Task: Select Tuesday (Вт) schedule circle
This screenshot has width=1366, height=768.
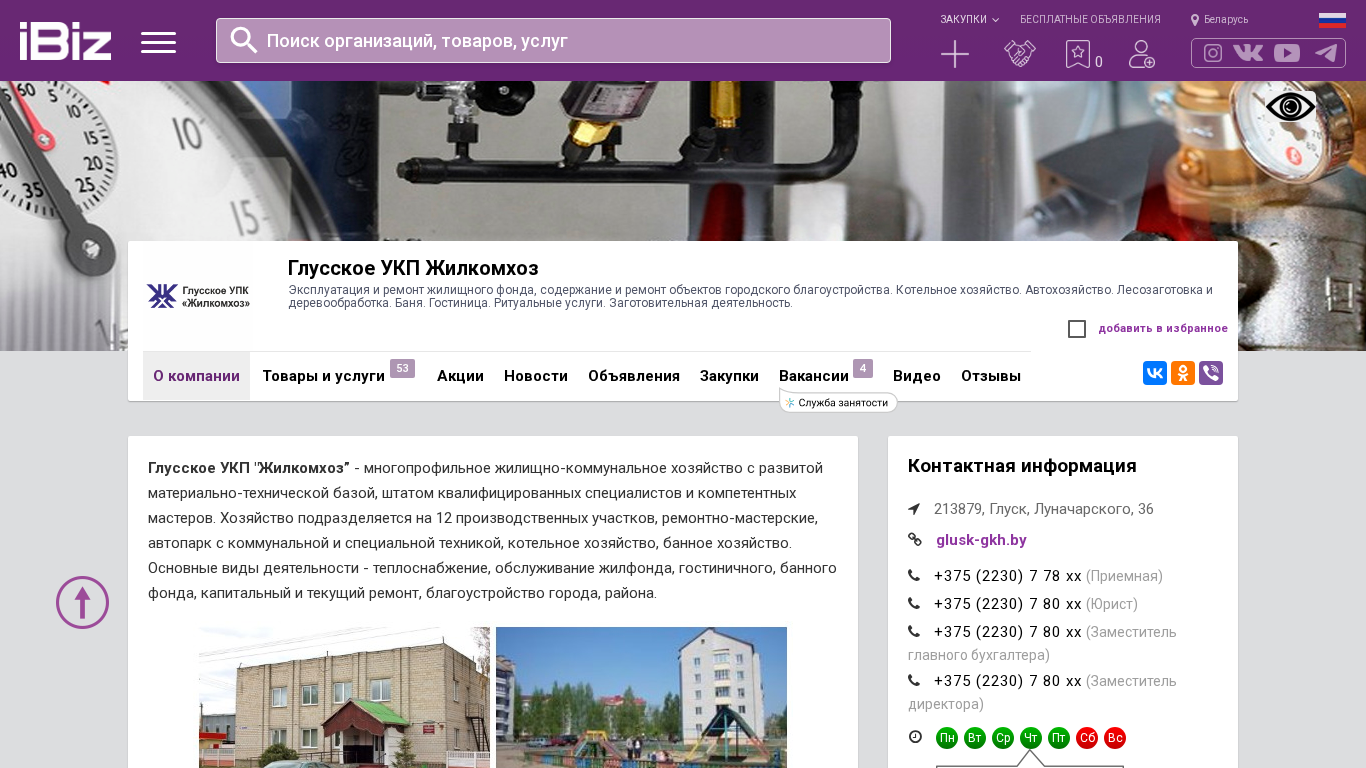Action: [x=975, y=738]
